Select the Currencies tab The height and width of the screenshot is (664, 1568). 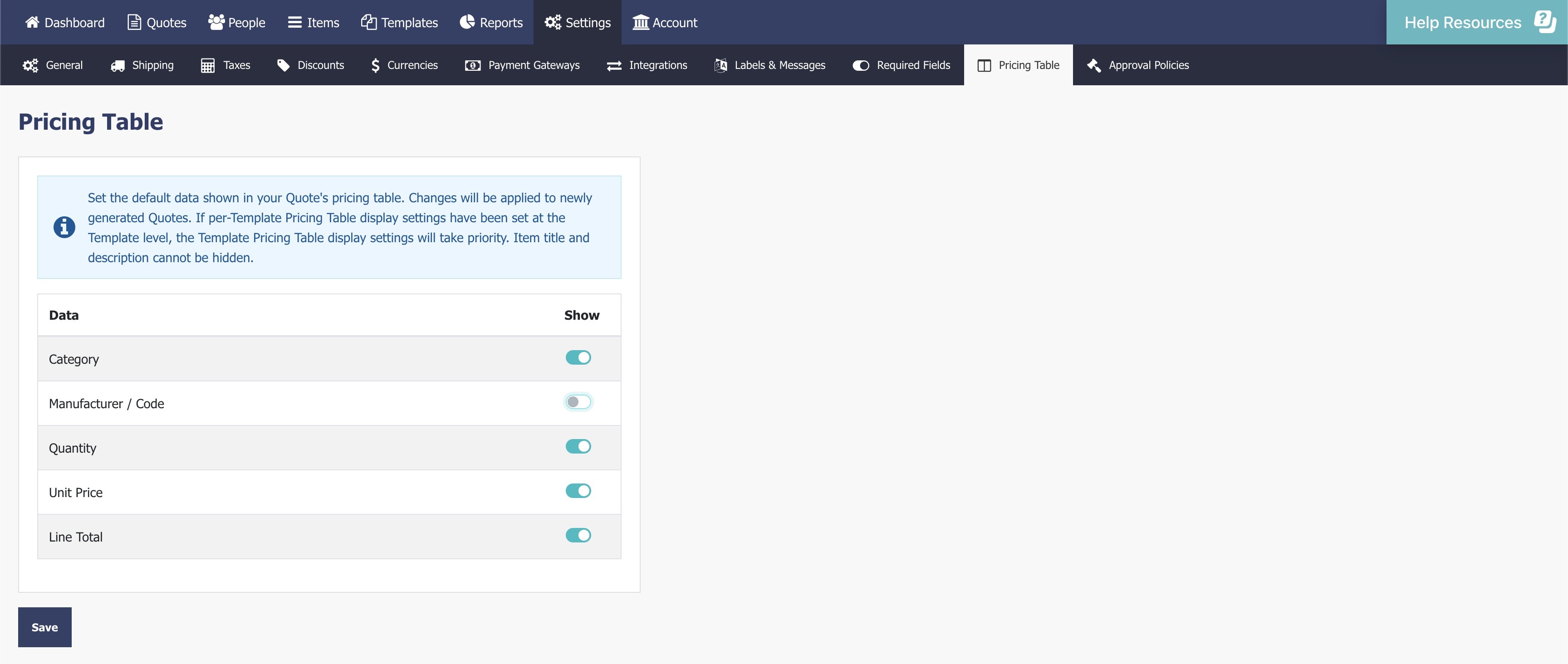404,65
